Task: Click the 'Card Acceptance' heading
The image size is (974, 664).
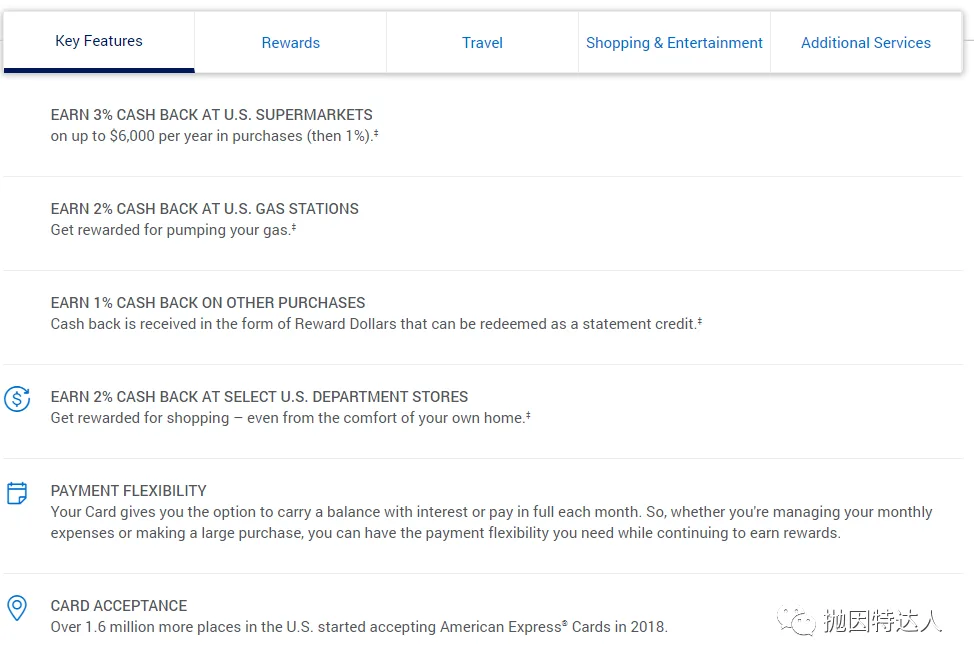Action: [x=119, y=606]
